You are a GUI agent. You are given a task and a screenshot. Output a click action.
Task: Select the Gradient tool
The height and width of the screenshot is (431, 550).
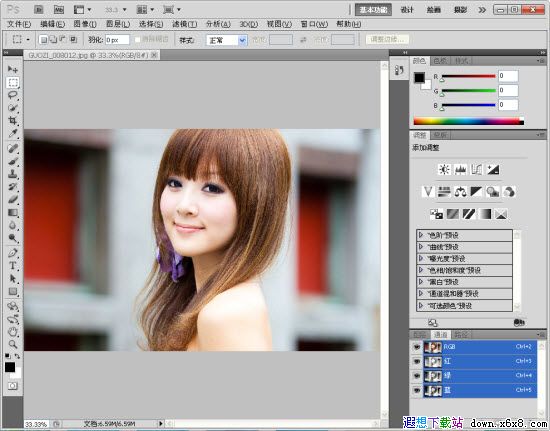13,213
